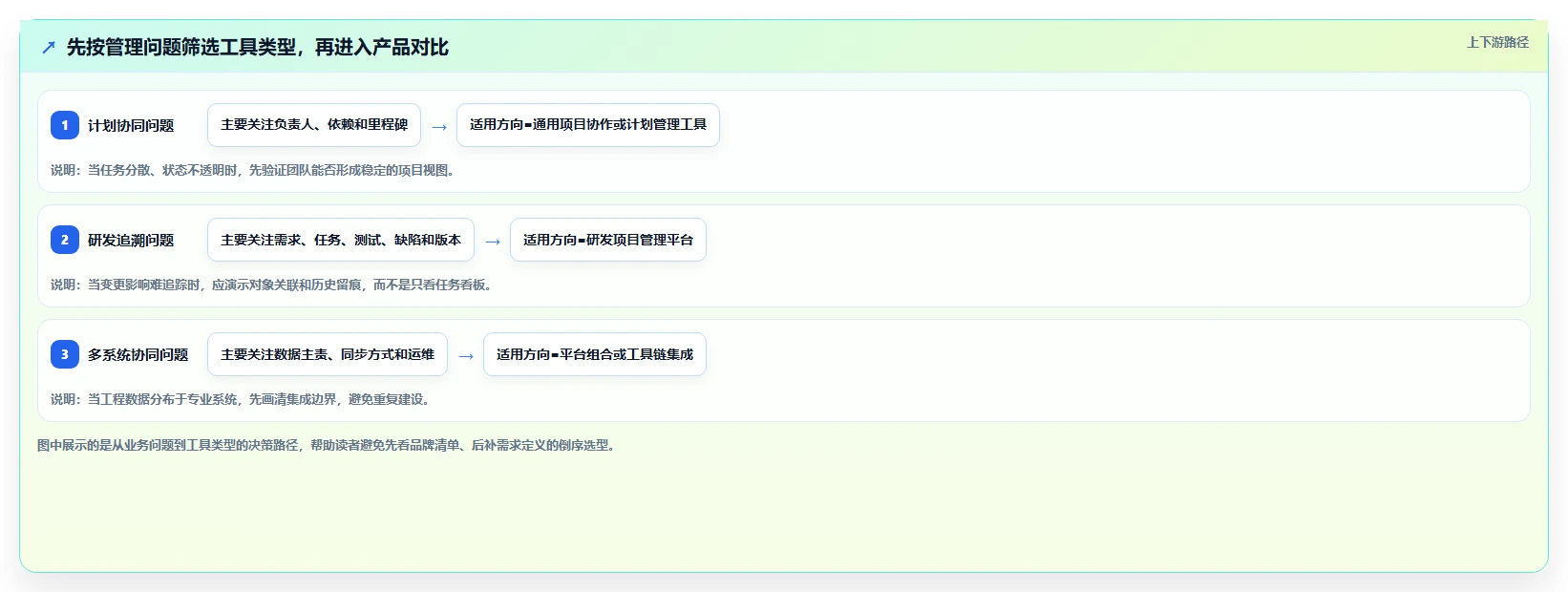Click the number 3 step badge
Viewport: 1568px width, 592px height.
[x=65, y=354]
